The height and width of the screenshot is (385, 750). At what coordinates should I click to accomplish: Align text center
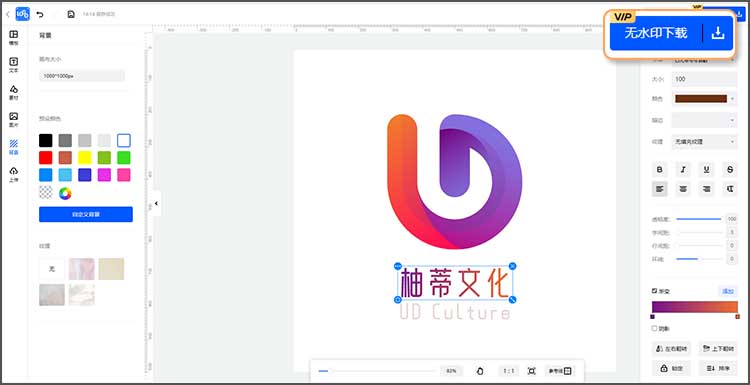(x=683, y=189)
